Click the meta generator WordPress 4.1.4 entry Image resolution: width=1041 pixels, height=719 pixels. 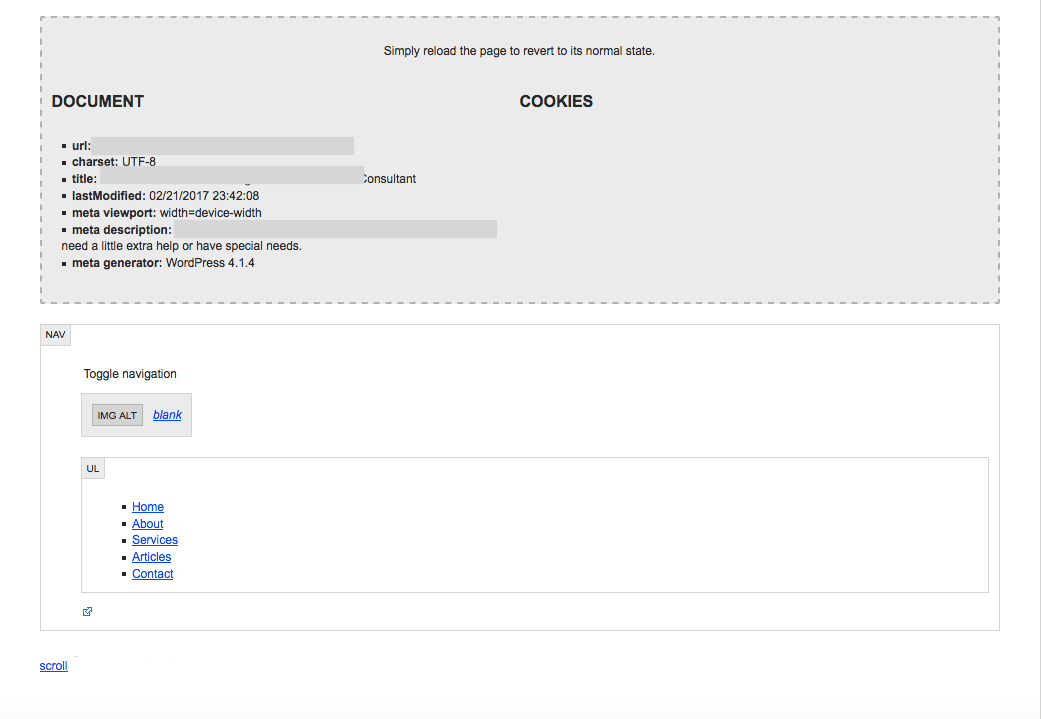point(163,263)
